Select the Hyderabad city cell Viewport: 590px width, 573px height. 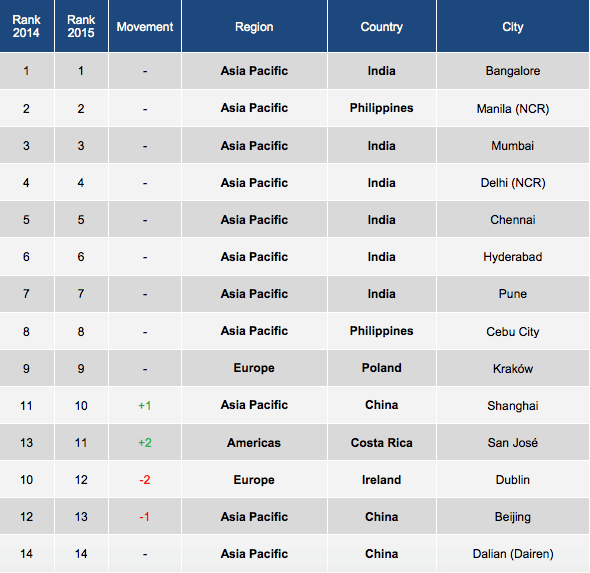pos(512,257)
